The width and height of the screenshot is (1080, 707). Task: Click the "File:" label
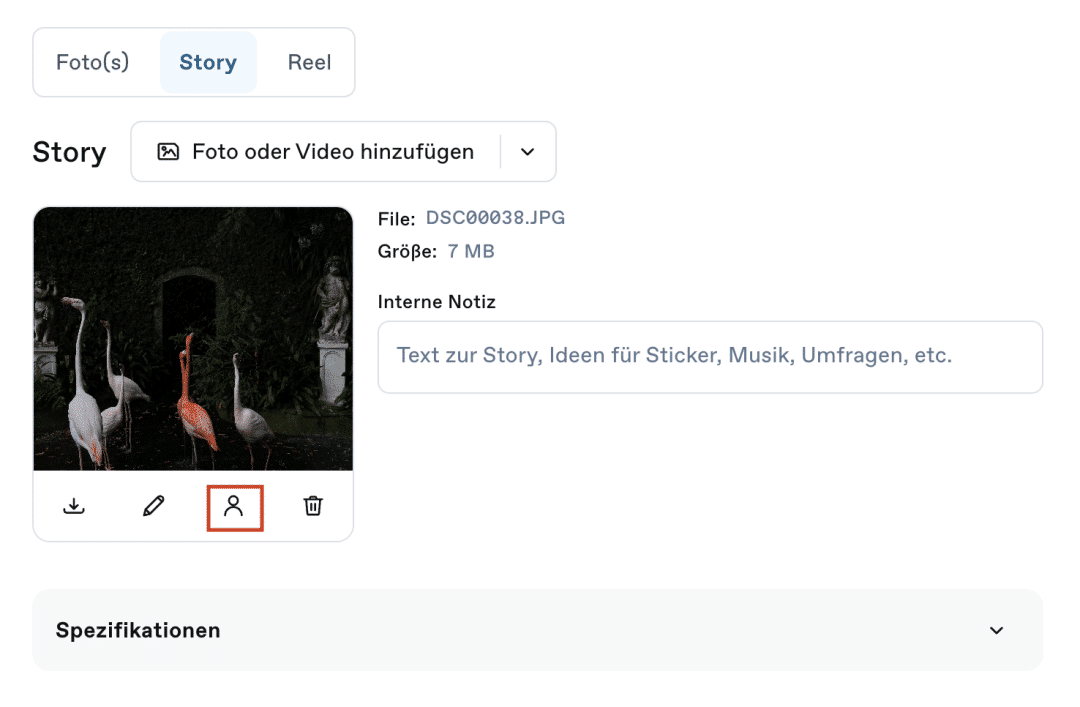pyautogui.click(x=396, y=217)
